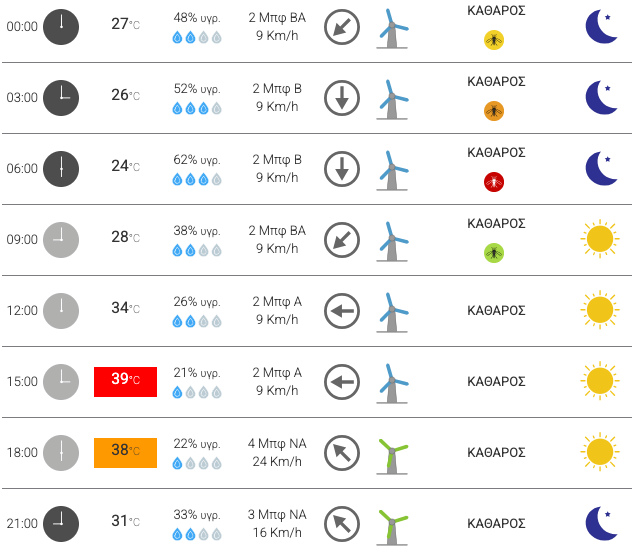Click the 48% υγρ. humidity text
Viewport: 632px width, 553px height.
pyautogui.click(x=197, y=18)
